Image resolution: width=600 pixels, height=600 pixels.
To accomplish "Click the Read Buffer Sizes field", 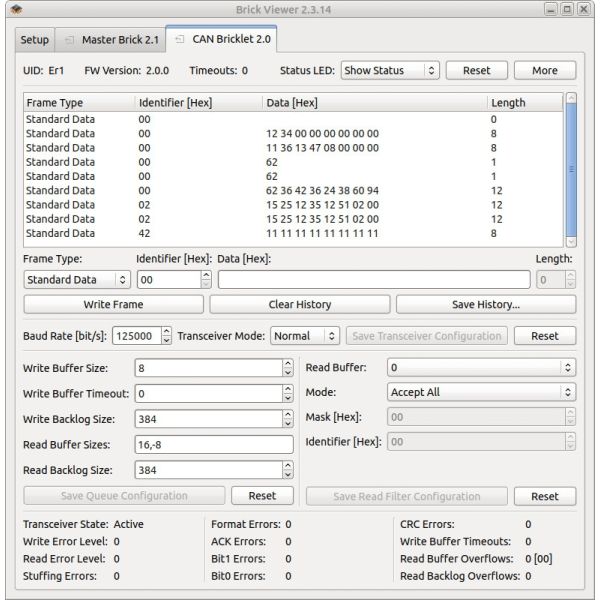I will 214,445.
